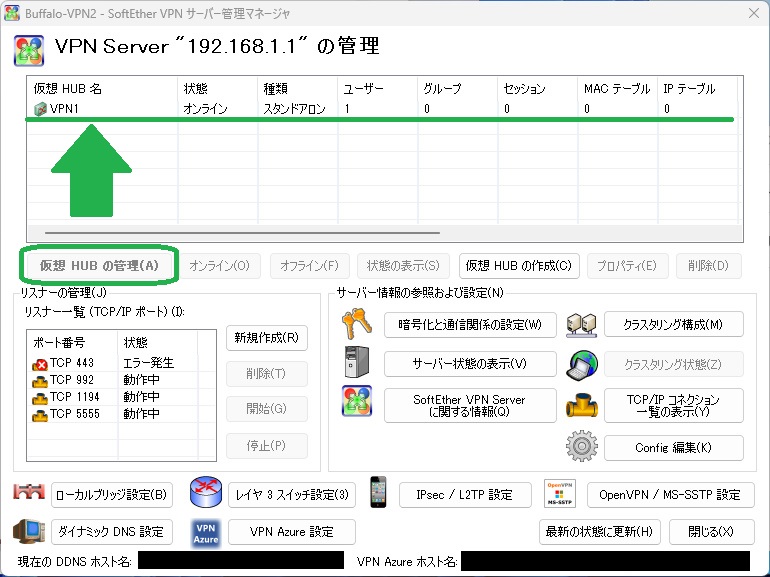Click the ポート番号 column header
The width and height of the screenshot is (770, 577).
73,342
